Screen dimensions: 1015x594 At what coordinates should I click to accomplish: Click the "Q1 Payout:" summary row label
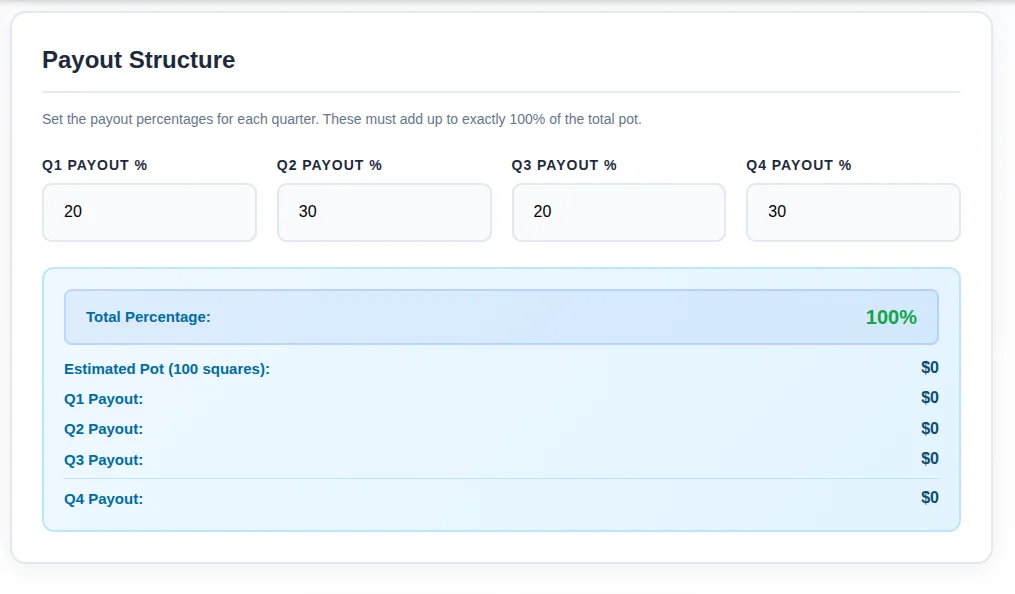click(104, 399)
